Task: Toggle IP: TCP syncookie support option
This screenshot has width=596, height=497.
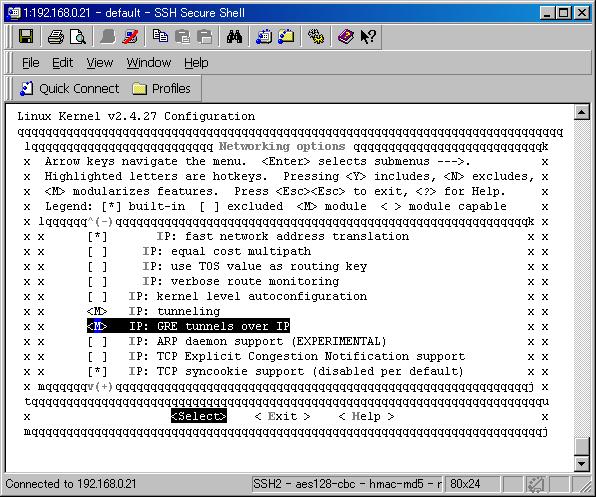Action: click(x=276, y=372)
